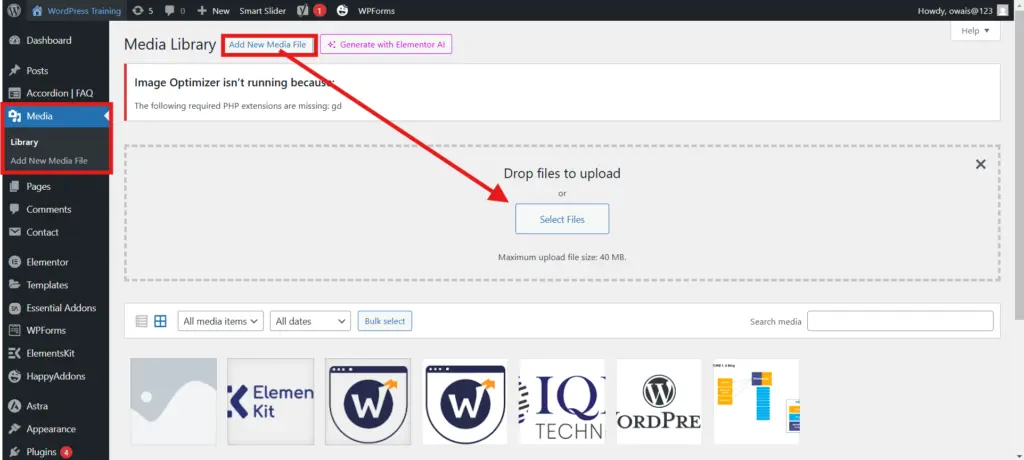
Task: Close the upload drop zone panel
Action: point(980,165)
